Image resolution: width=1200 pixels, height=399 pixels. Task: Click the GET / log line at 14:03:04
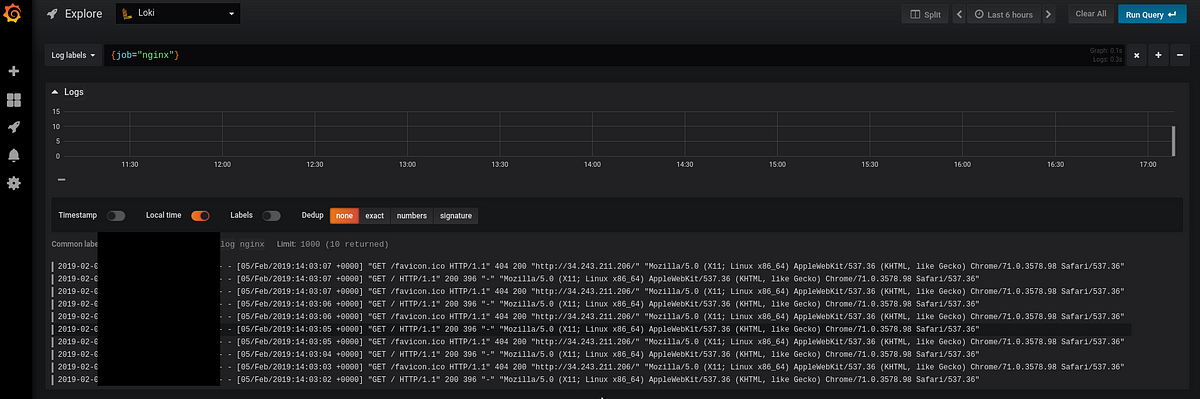[x=590, y=354]
